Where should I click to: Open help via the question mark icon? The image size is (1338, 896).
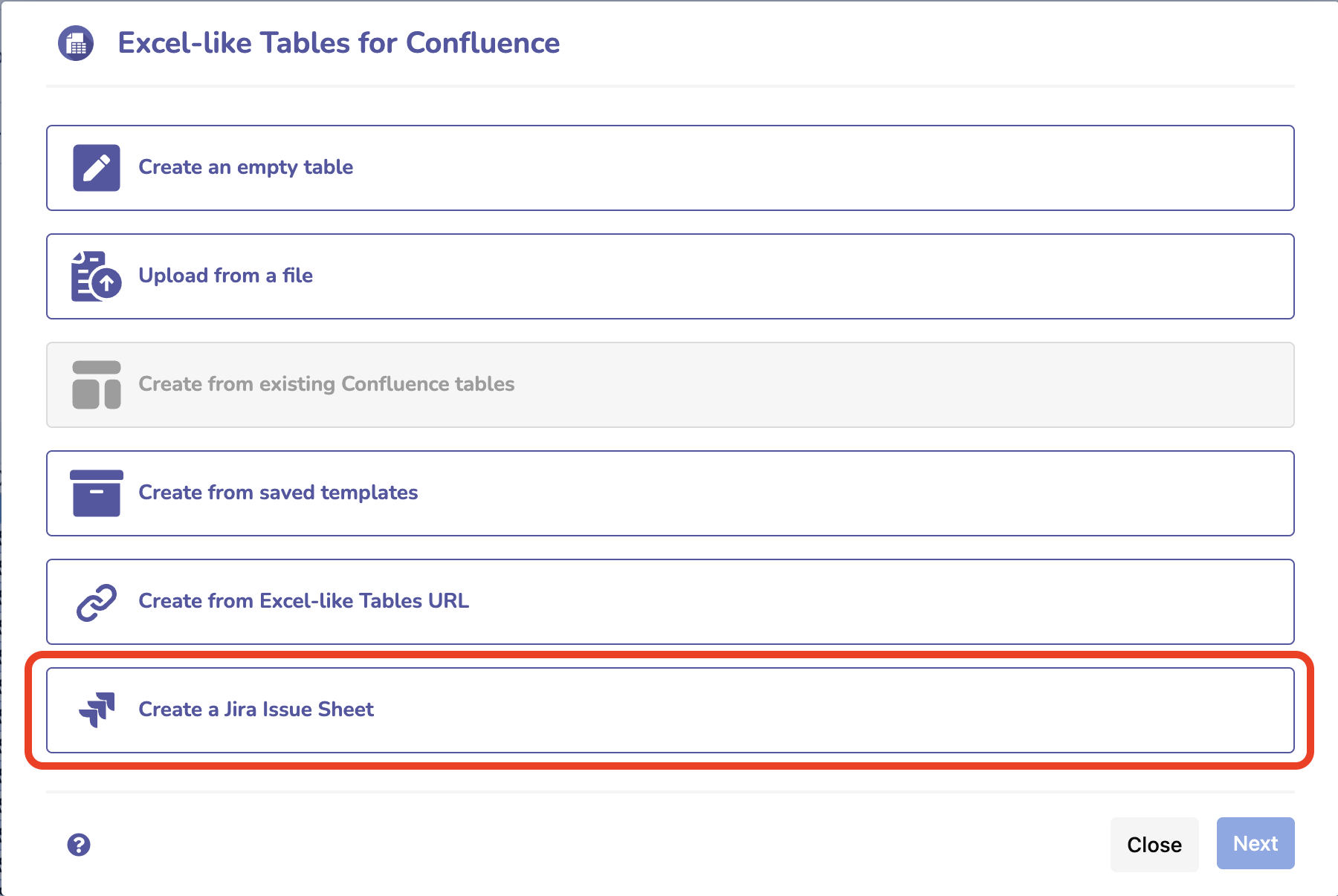[x=79, y=845]
